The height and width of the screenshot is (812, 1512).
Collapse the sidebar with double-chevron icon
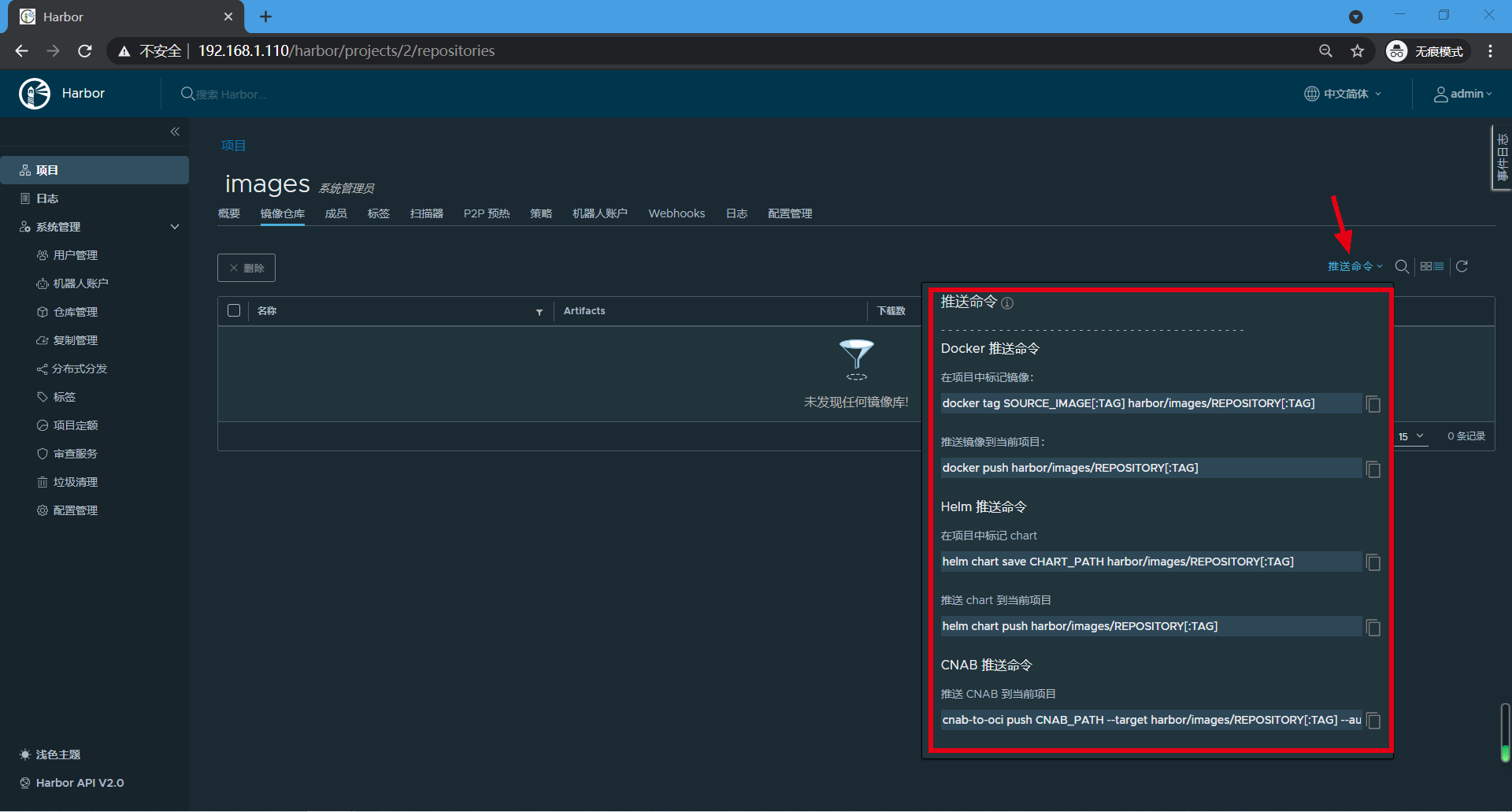pos(175,132)
